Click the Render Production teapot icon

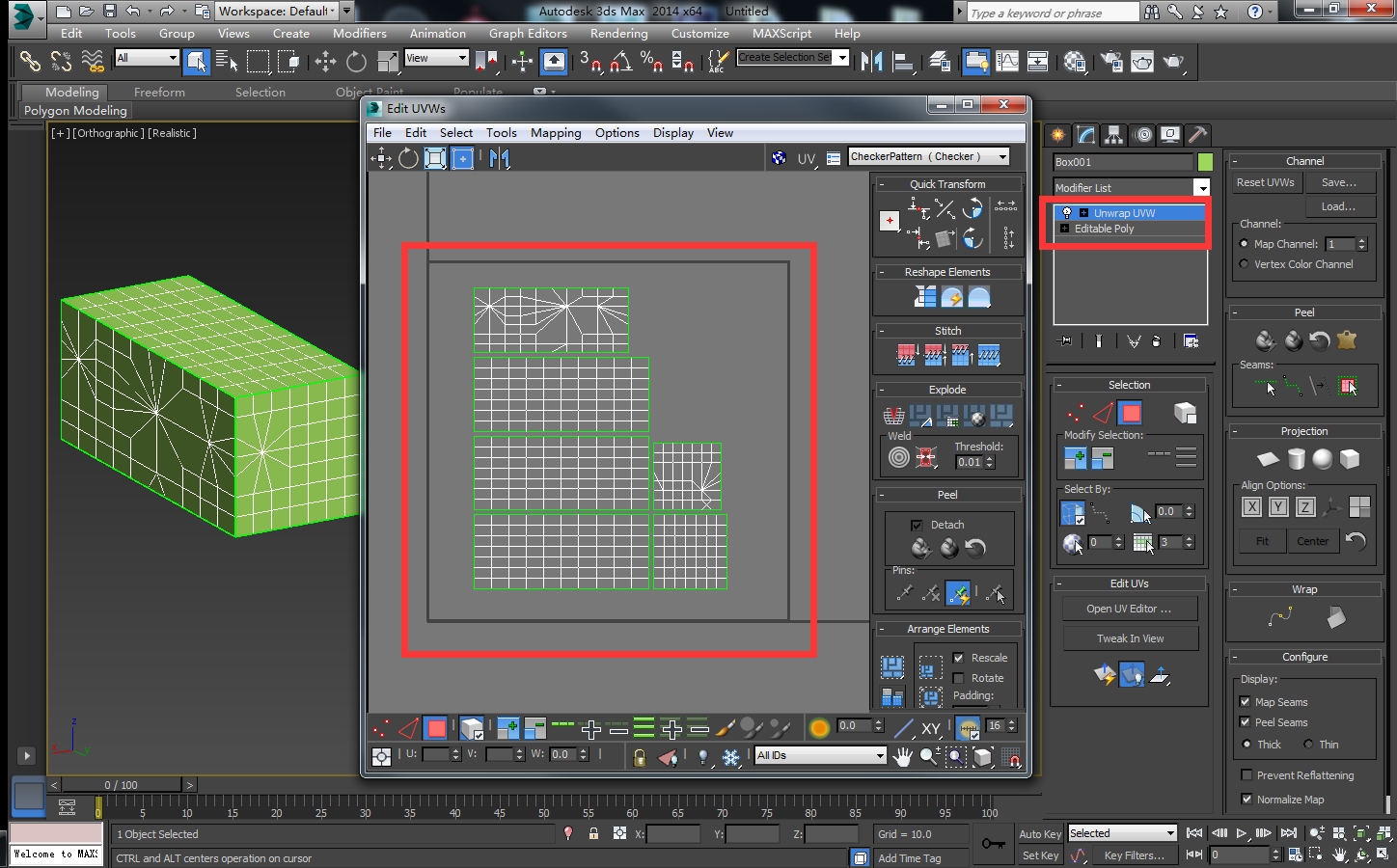click(1174, 62)
